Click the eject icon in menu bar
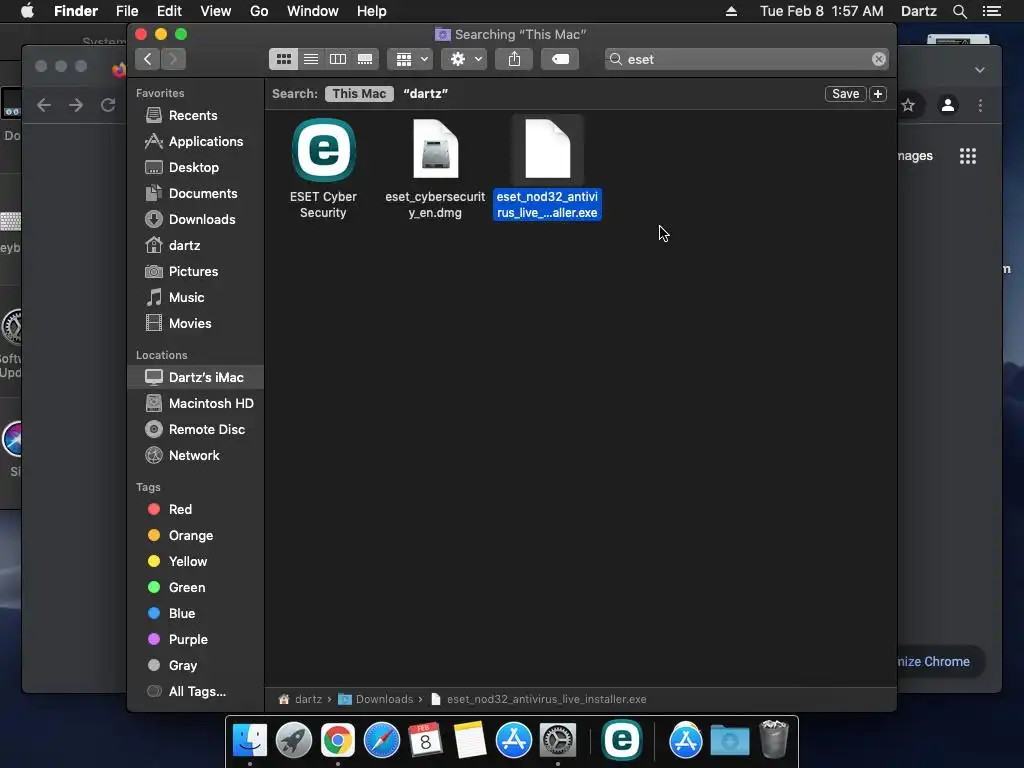 point(731,11)
